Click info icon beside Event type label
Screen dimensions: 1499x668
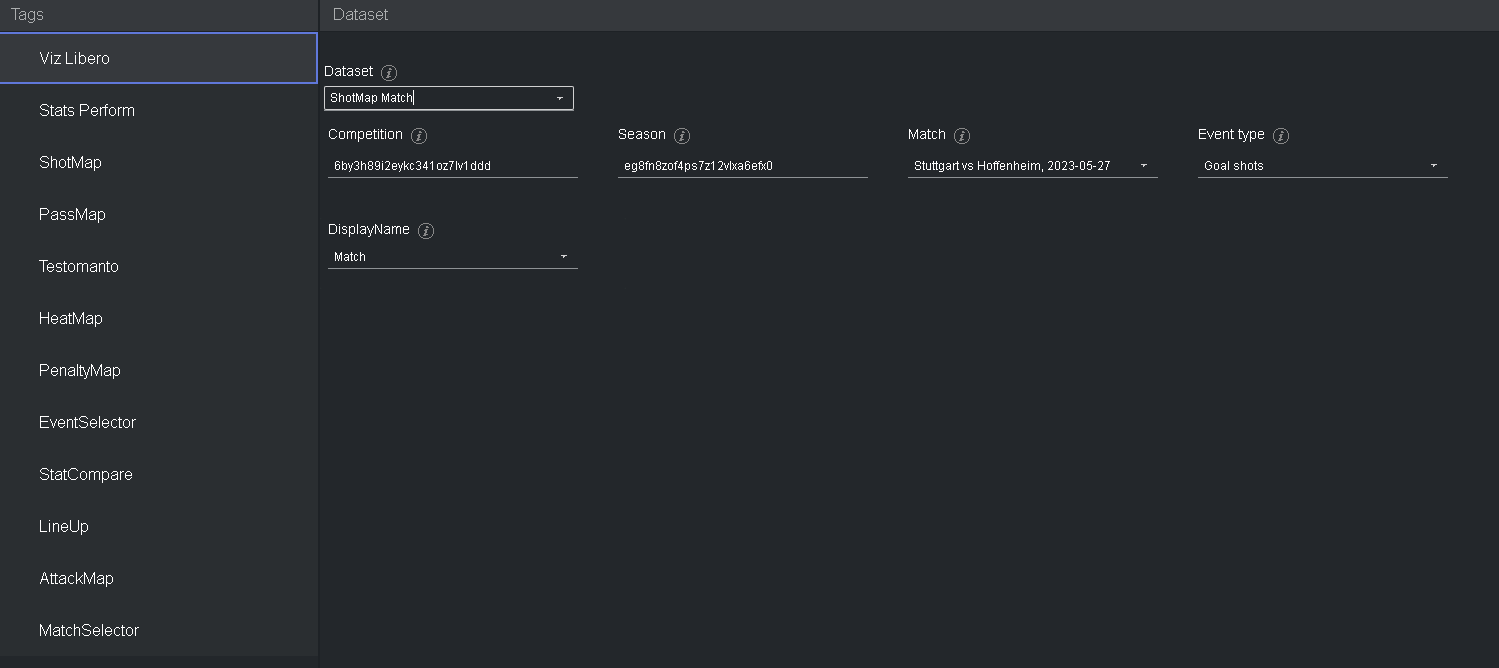point(1281,136)
